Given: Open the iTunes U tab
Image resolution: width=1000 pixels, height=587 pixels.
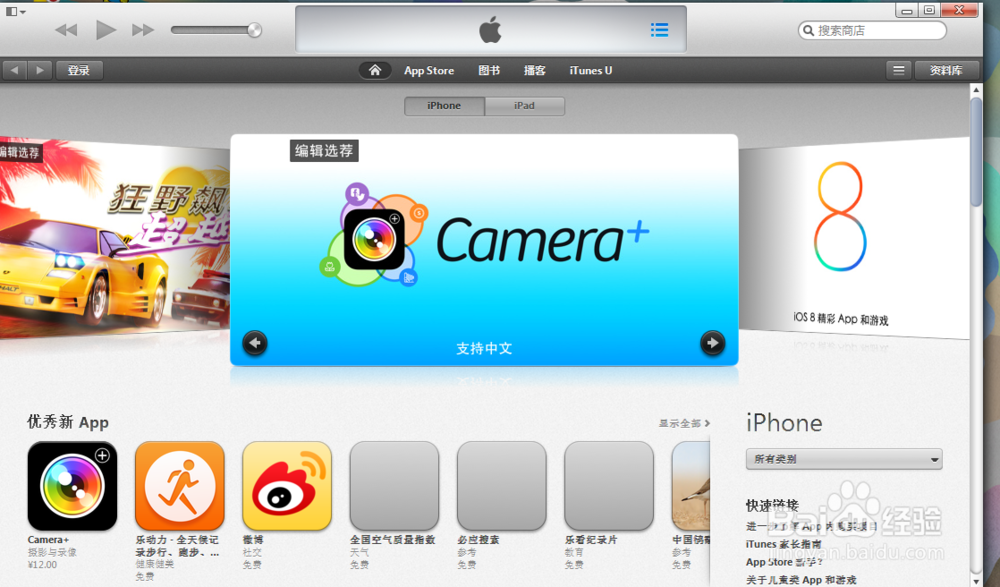Looking at the screenshot, I should point(591,70).
